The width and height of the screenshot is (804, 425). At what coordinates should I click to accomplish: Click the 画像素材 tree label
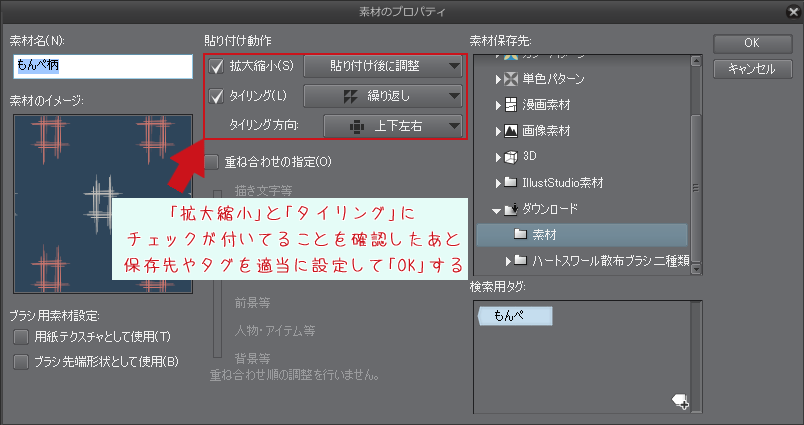click(x=546, y=131)
